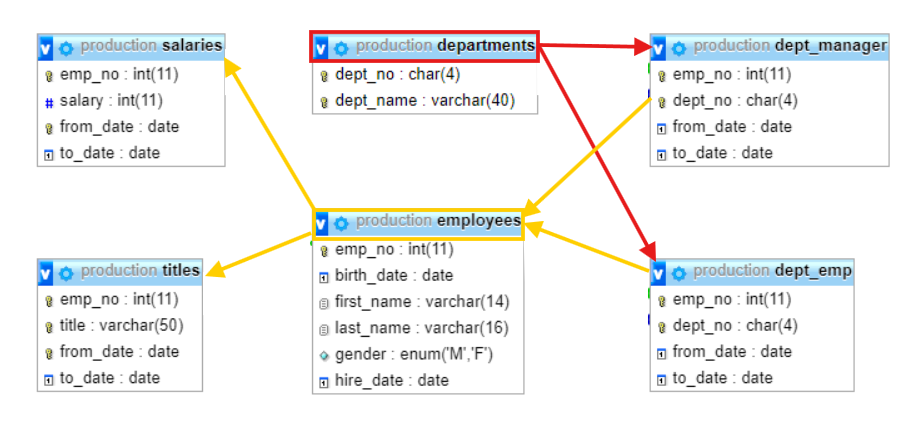Collapse the departments table using the v toggle
922x422 pixels.
[320, 48]
